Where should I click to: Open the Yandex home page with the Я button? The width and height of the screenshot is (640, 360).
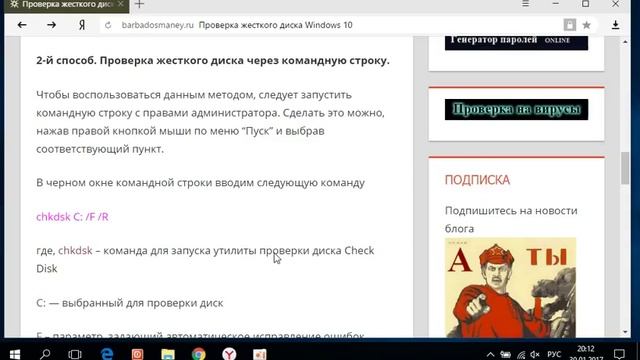click(82, 25)
